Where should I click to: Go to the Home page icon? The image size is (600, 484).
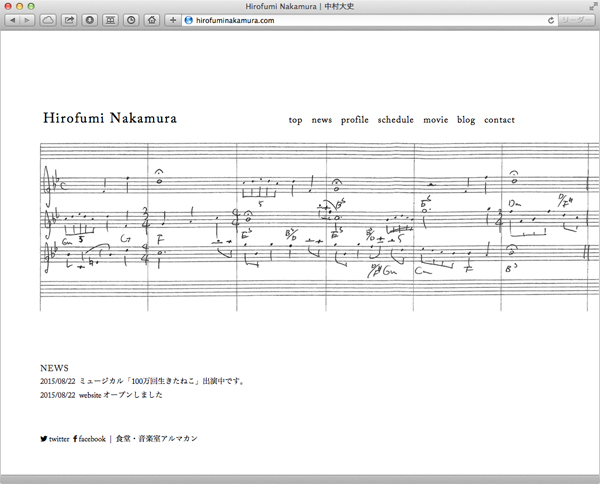[152, 20]
